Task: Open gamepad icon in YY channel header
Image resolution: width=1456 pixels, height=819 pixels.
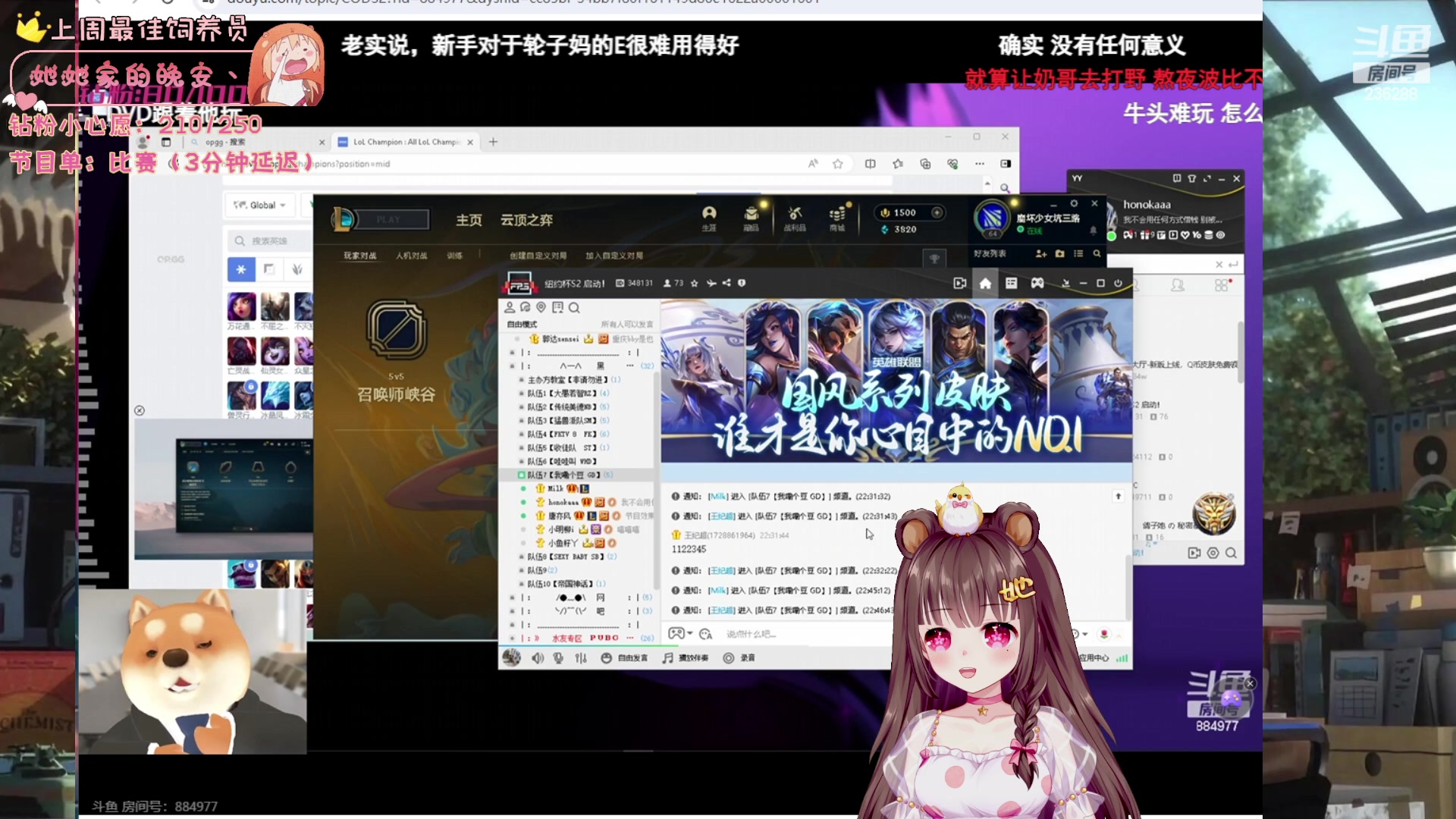Action: pyautogui.click(x=1037, y=283)
